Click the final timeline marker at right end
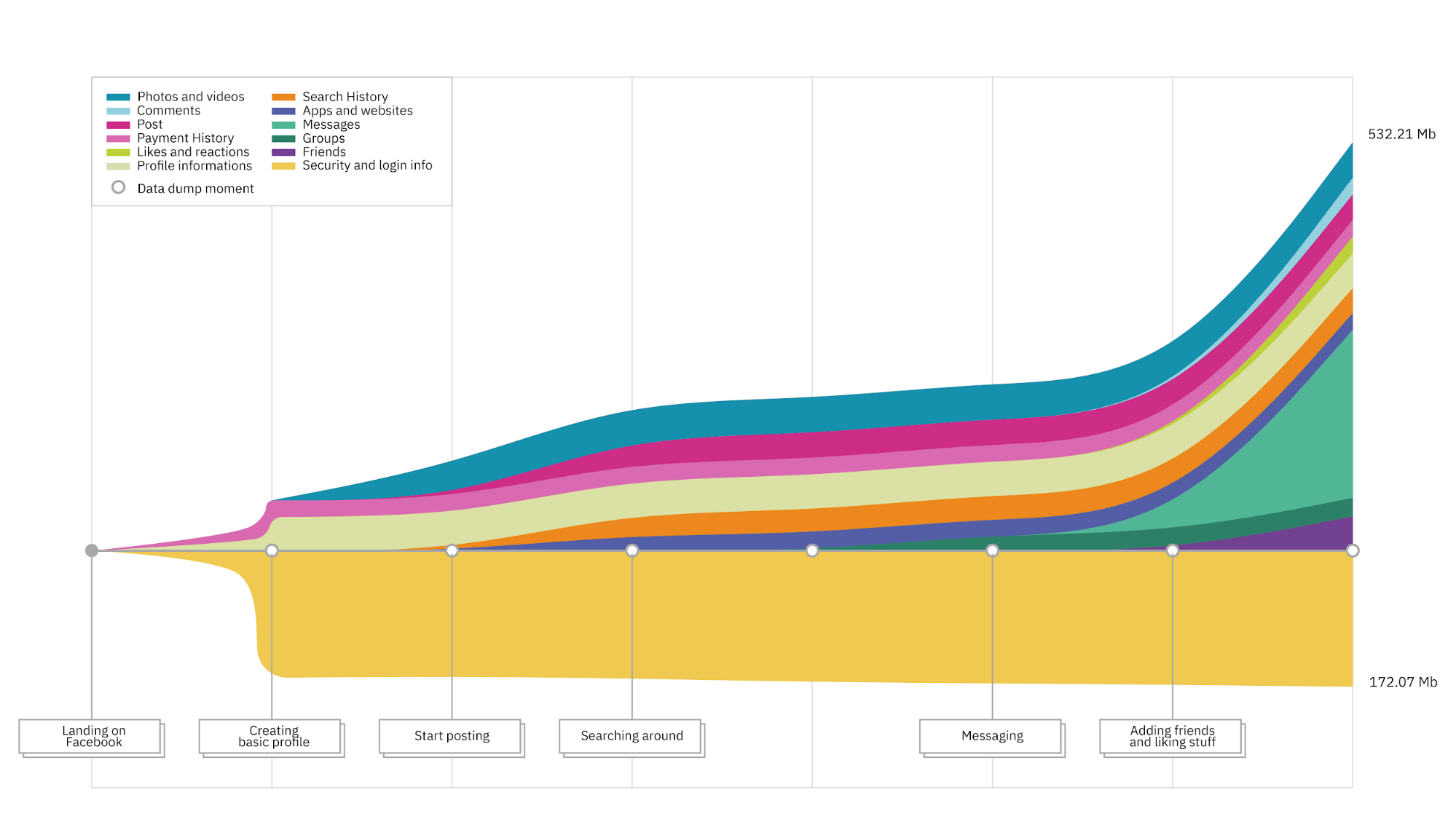The width and height of the screenshot is (1456, 819). pyautogui.click(x=1353, y=550)
